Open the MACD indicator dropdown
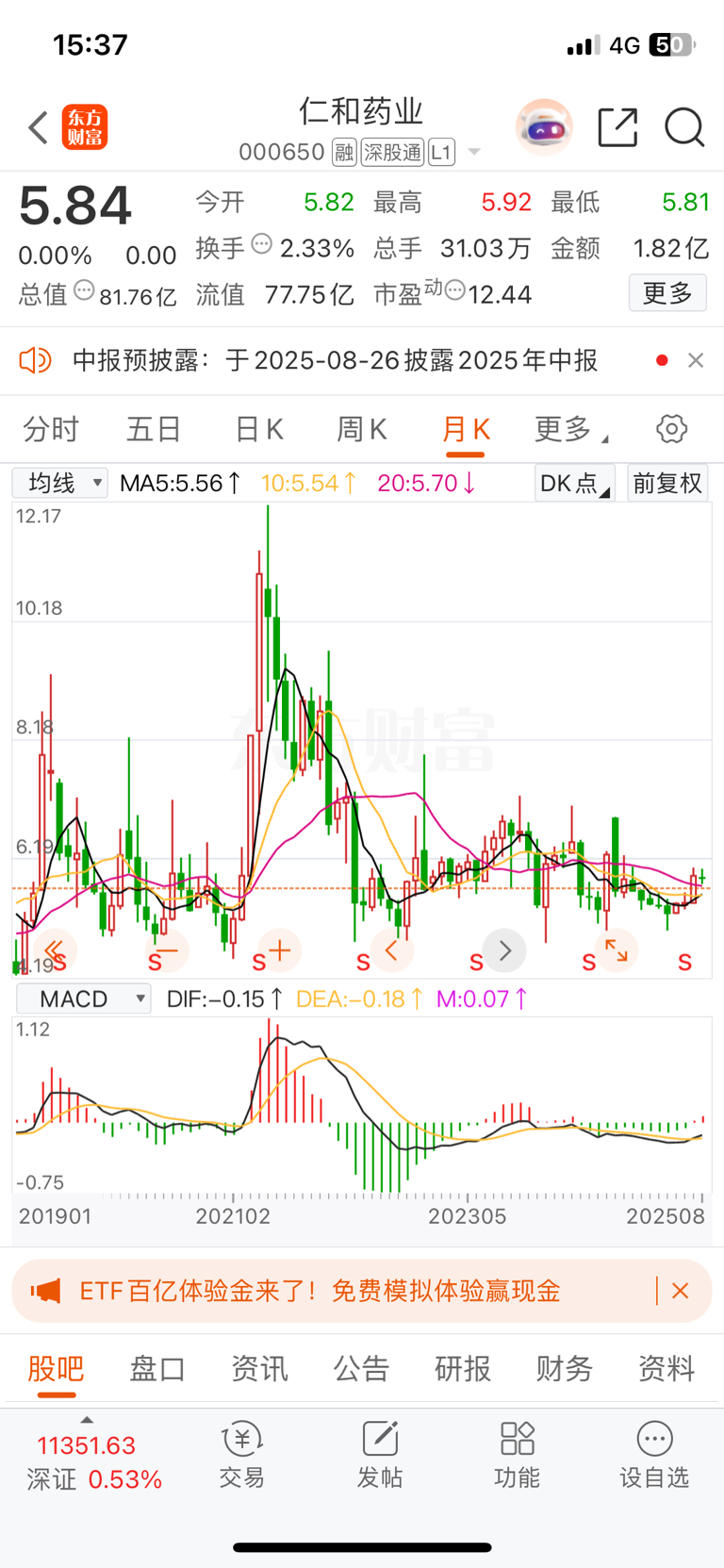The height and width of the screenshot is (1568, 724). (83, 999)
